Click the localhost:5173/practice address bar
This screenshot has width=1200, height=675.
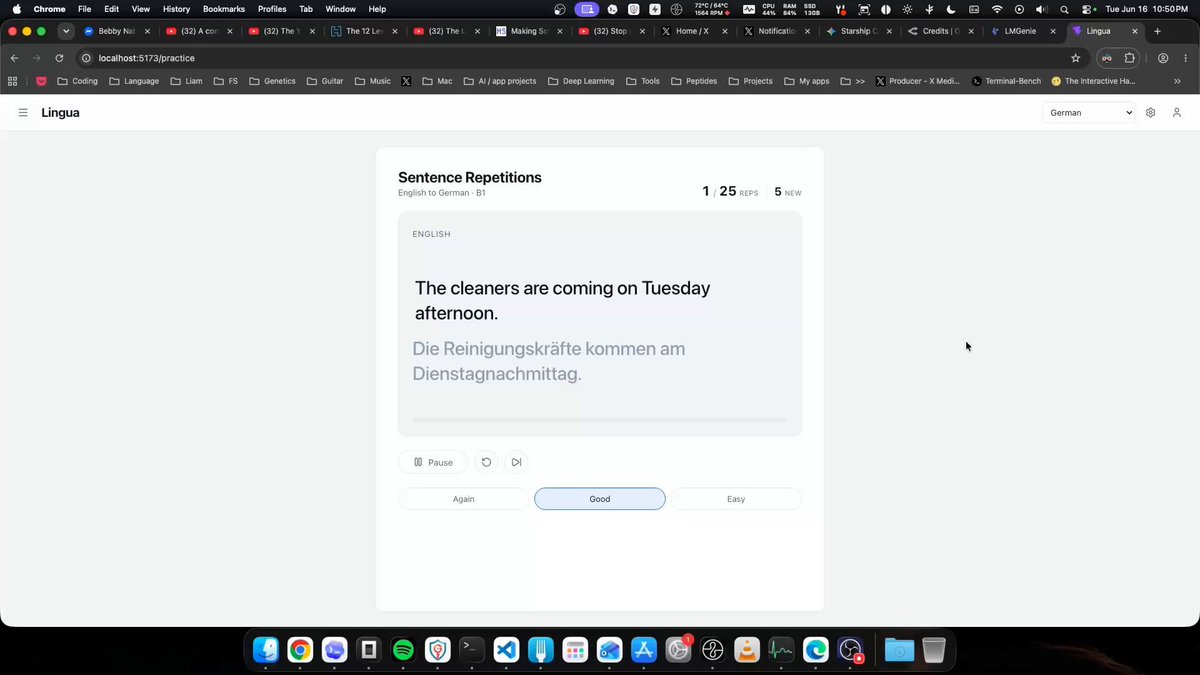(x=570, y=58)
